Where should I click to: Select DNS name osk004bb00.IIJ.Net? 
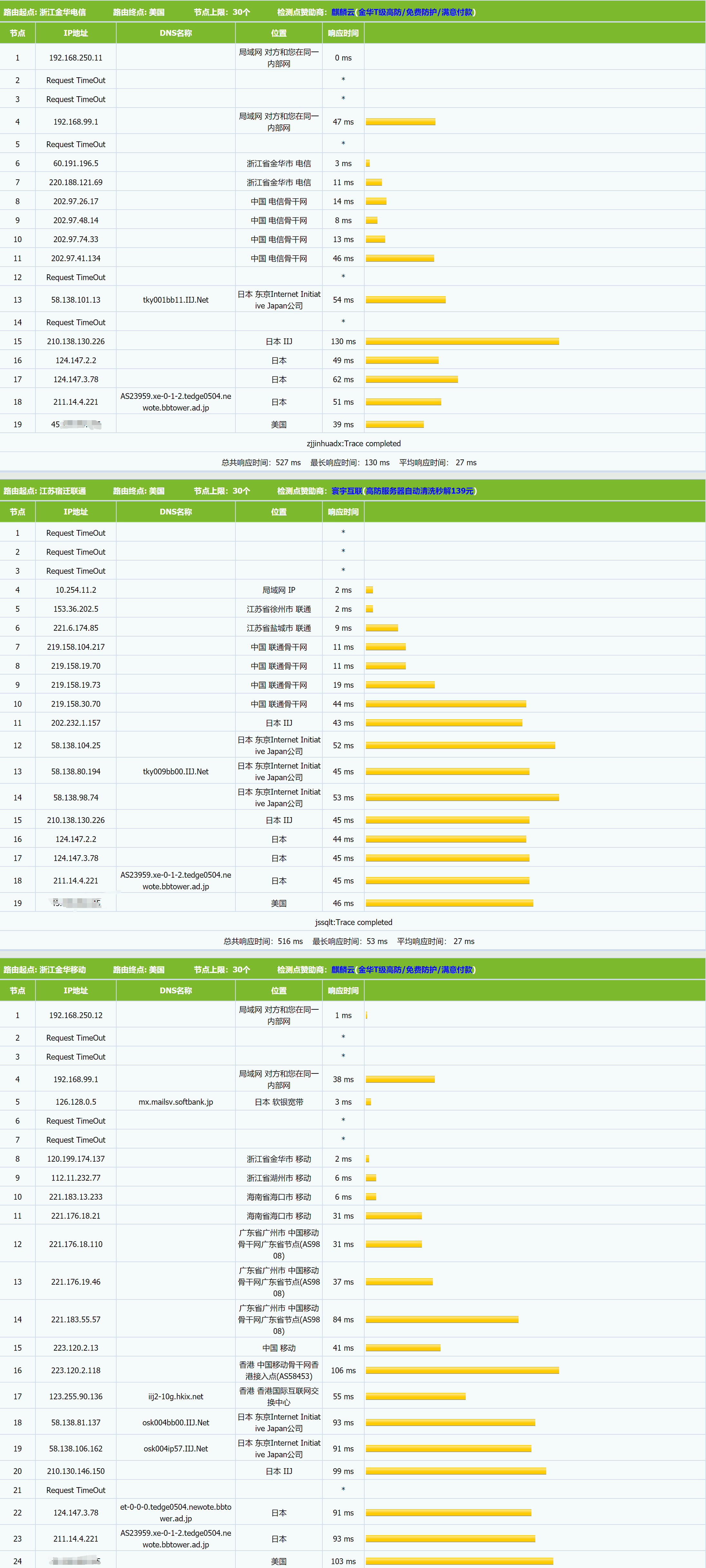point(176,1422)
